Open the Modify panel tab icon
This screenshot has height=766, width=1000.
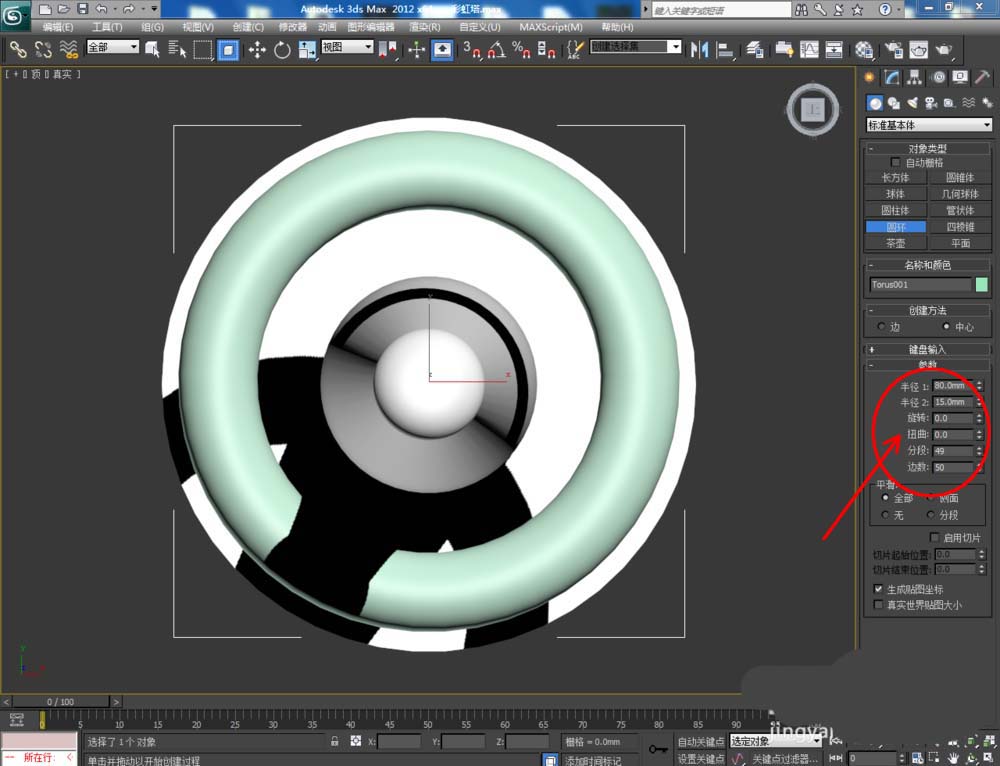[890, 77]
